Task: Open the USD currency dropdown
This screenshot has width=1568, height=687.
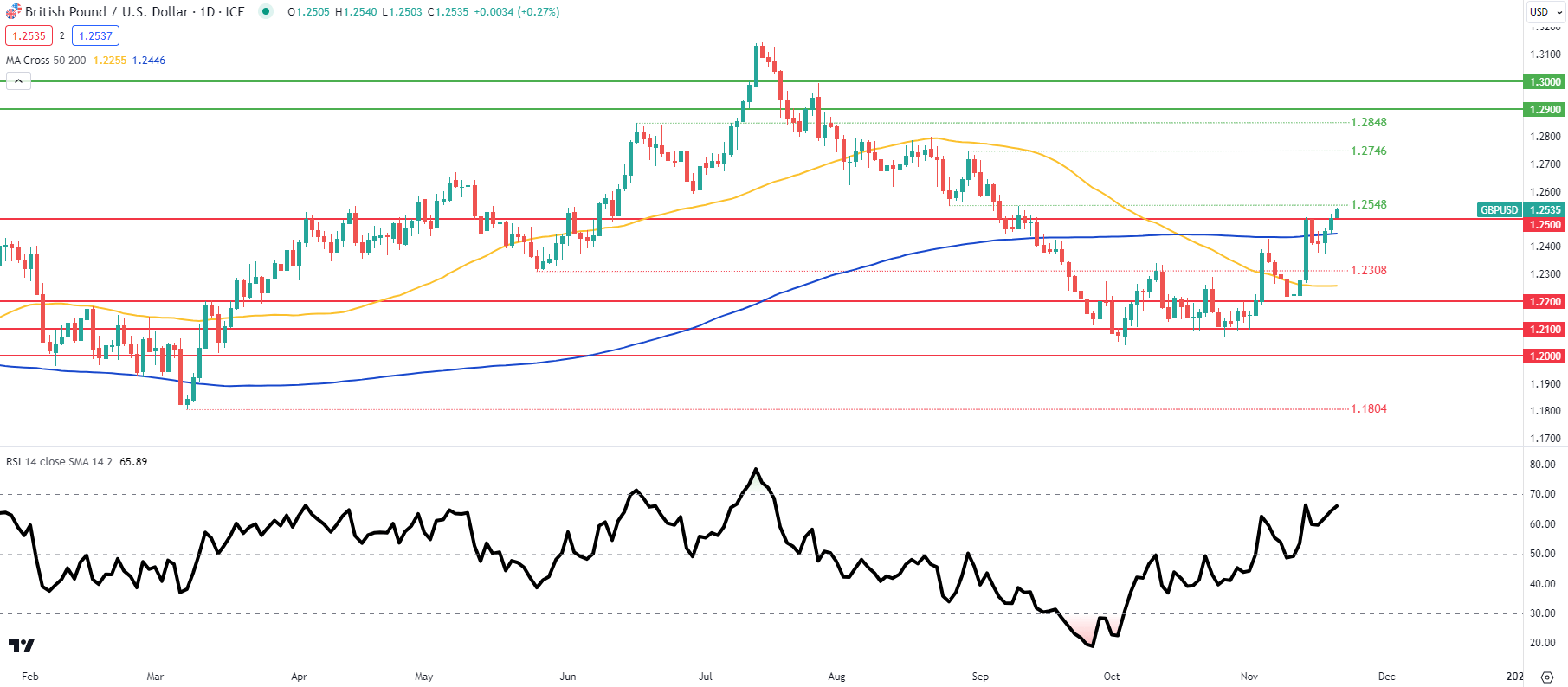Action: coord(1545,12)
